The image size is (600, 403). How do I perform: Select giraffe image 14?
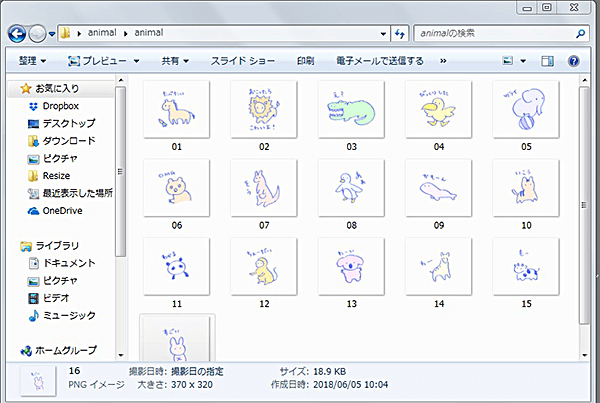pos(439,266)
